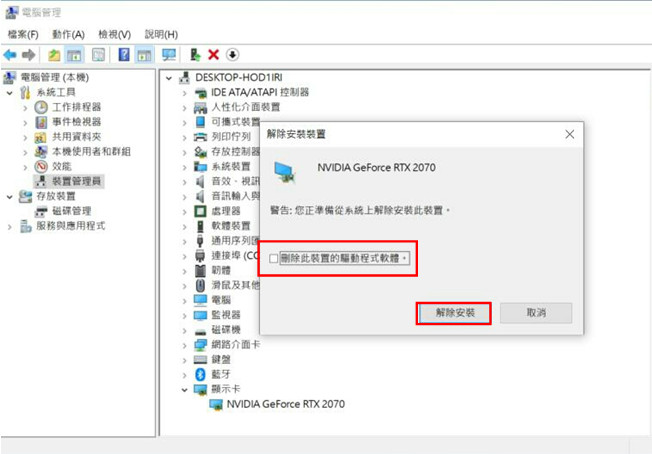The width and height of the screenshot is (652, 454).
Task: Click the update driver green arrow icon
Action: [195, 54]
